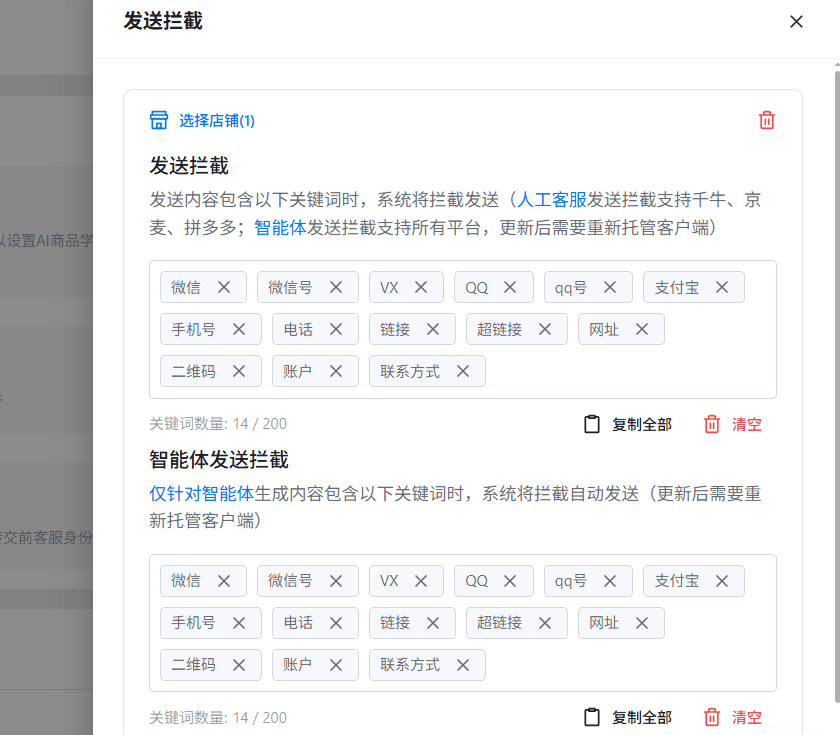The width and height of the screenshot is (840, 735).
Task: Click the X to close the 发送拦截 dialog
Action: [x=796, y=21]
